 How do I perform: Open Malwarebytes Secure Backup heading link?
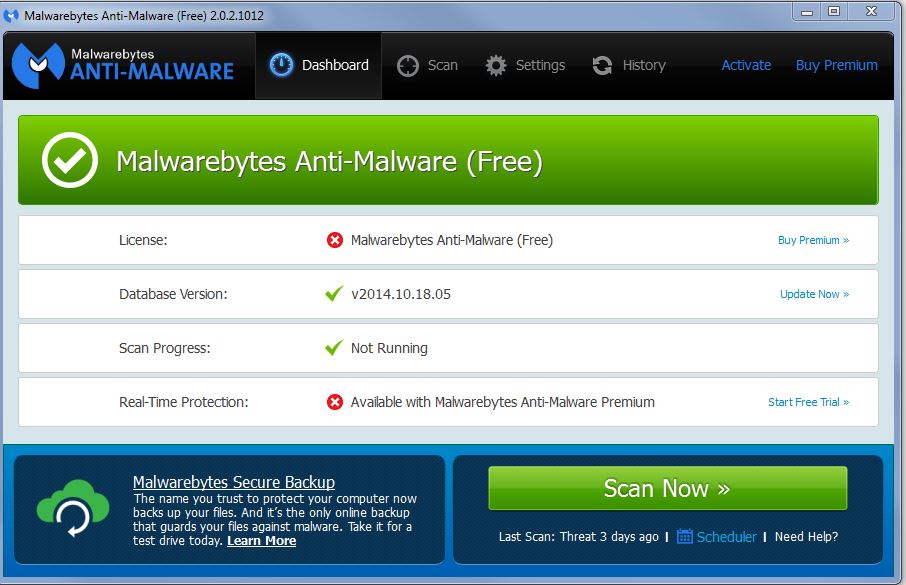(234, 482)
